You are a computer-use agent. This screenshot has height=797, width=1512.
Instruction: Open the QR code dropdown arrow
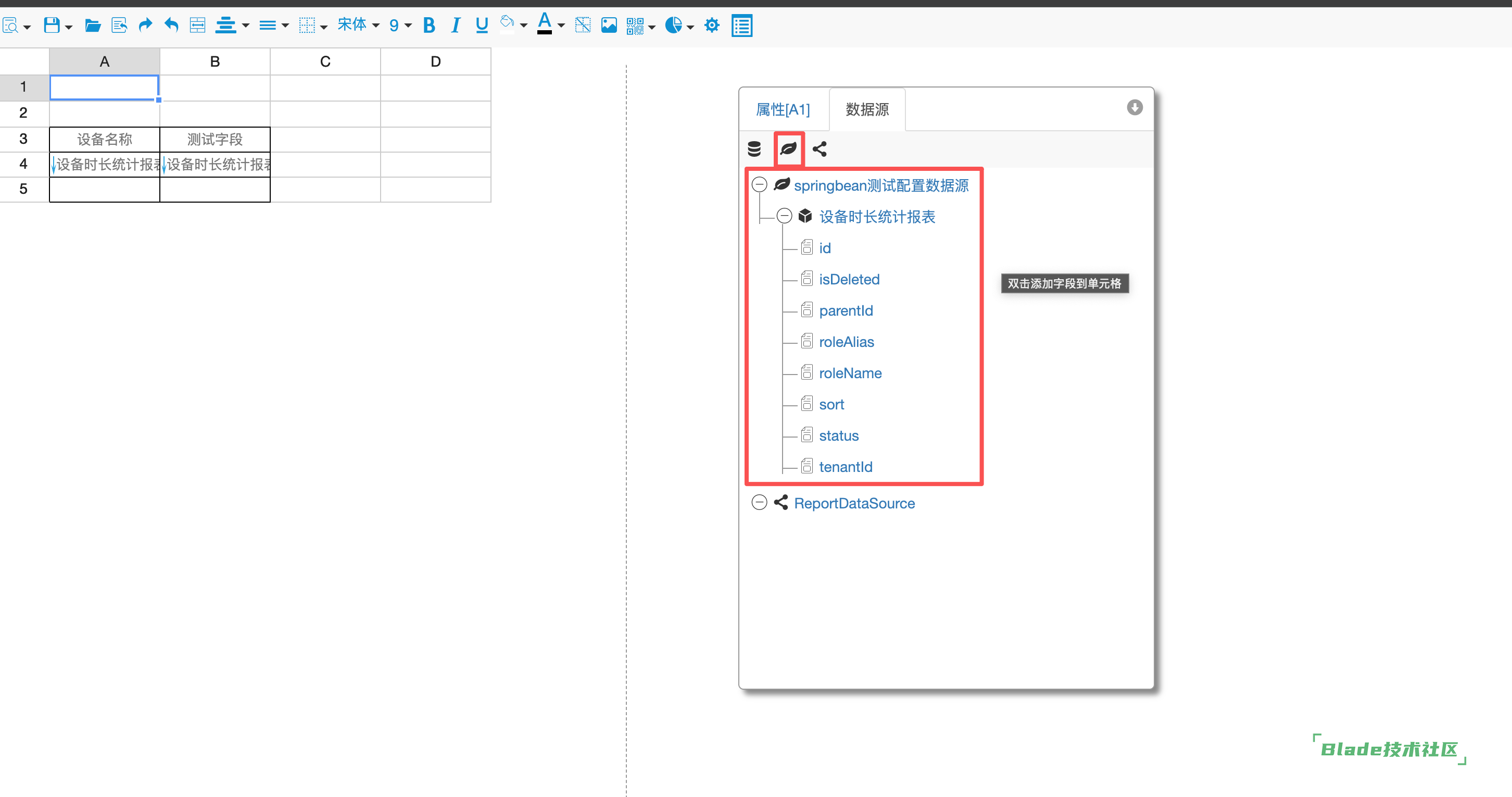tap(652, 27)
